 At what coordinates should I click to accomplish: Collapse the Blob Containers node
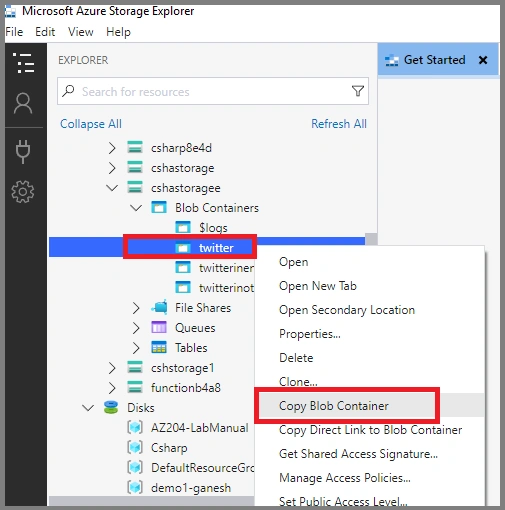pyautogui.click(x=136, y=208)
